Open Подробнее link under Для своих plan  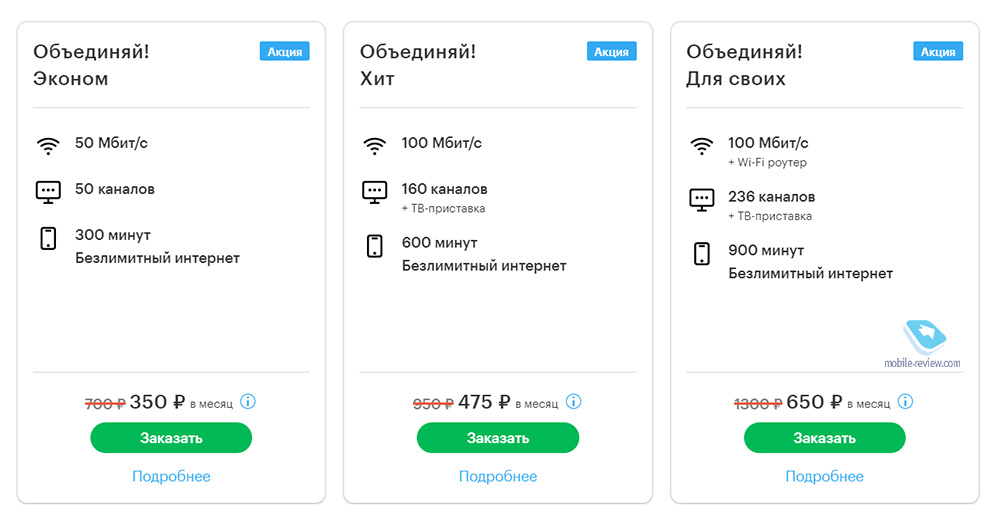(x=824, y=477)
